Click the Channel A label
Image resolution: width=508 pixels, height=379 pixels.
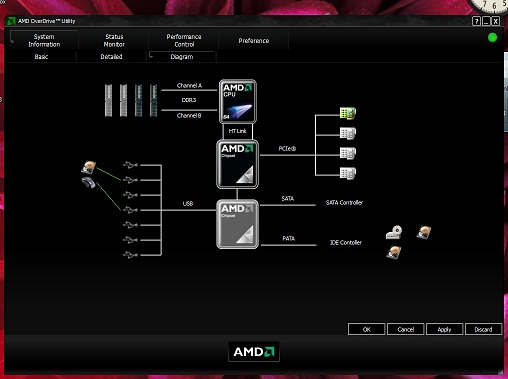click(x=189, y=86)
